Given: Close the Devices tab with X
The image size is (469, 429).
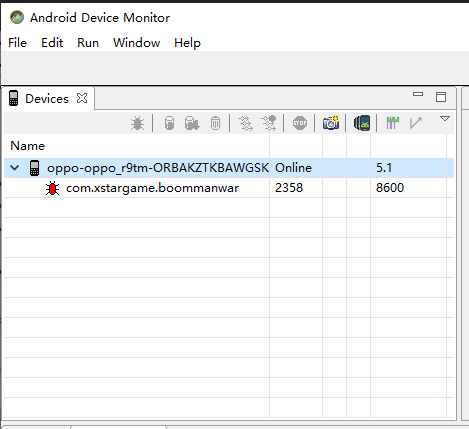Looking at the screenshot, I should pos(82,98).
